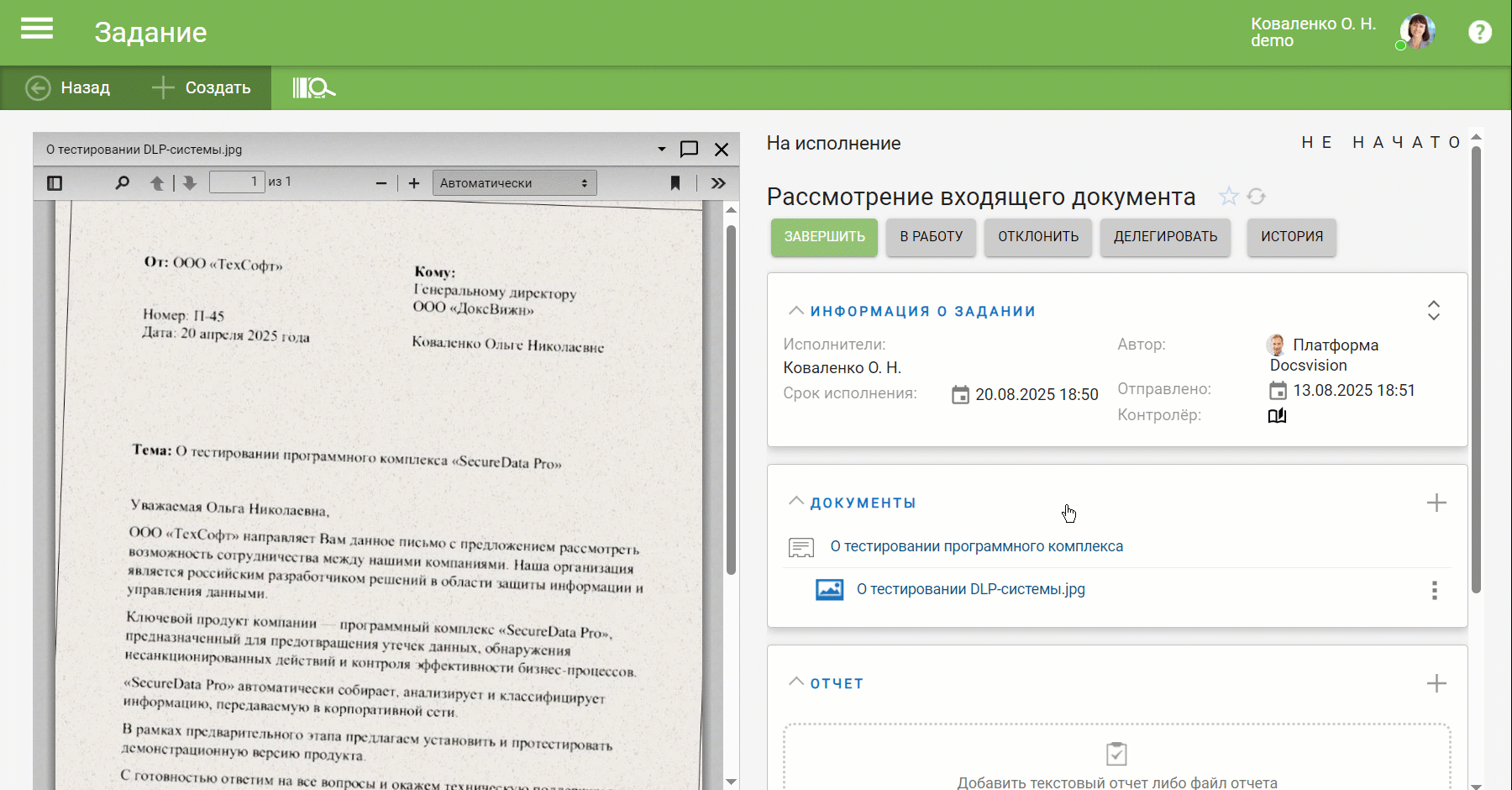The width and height of the screenshot is (1512, 790).
Task: Zoom out with the minus icon
Action: [381, 183]
